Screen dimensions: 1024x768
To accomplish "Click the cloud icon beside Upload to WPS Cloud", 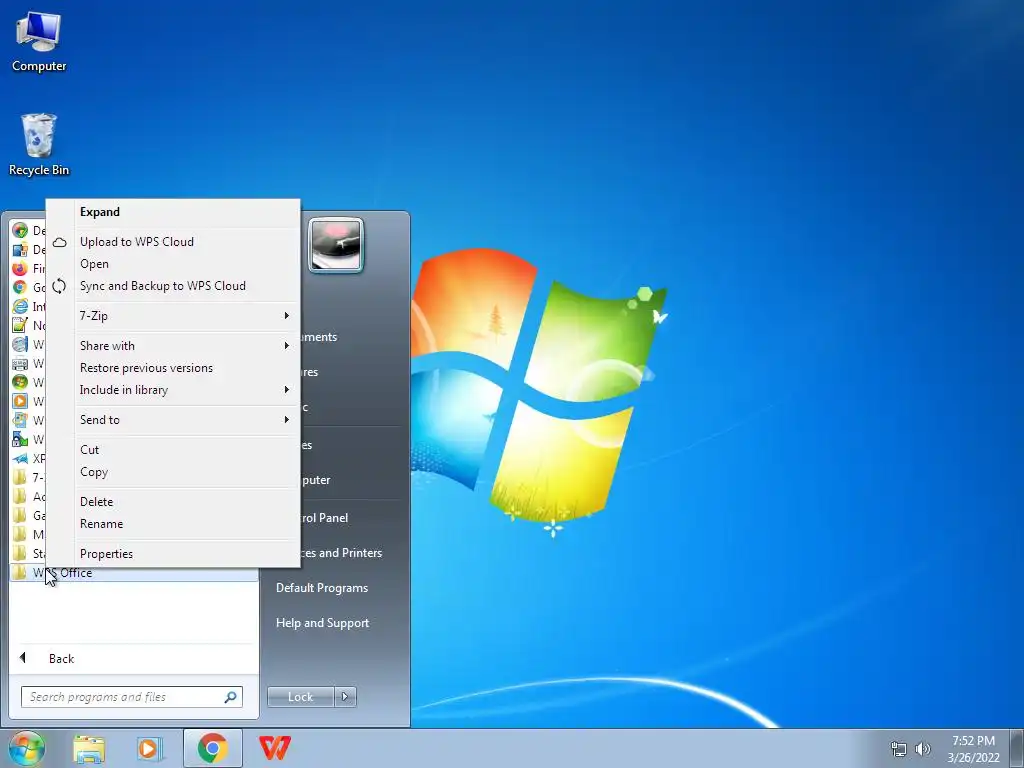I will tap(59, 242).
